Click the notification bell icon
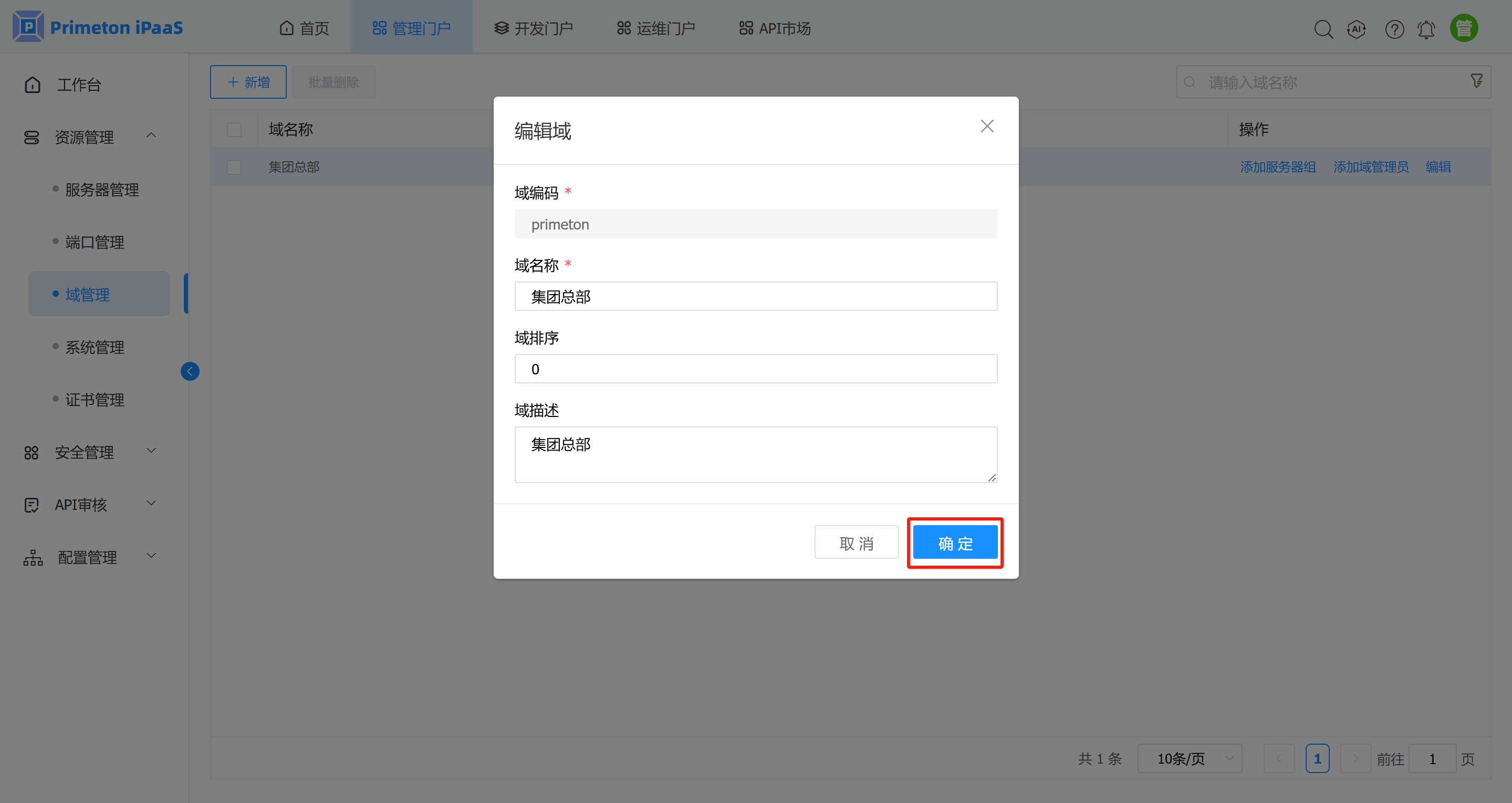 click(x=1426, y=29)
